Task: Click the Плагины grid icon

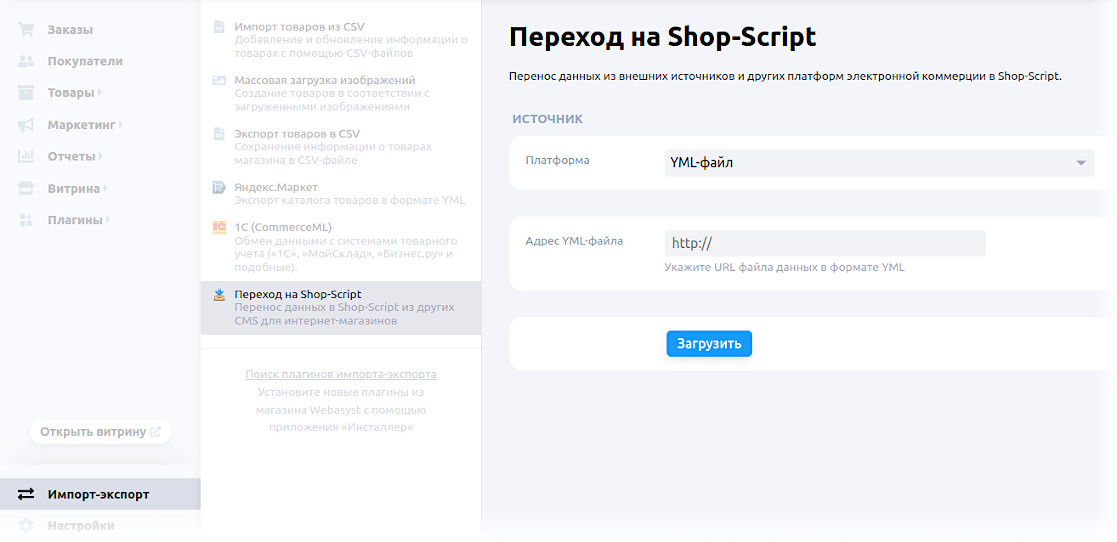Action: point(26,220)
